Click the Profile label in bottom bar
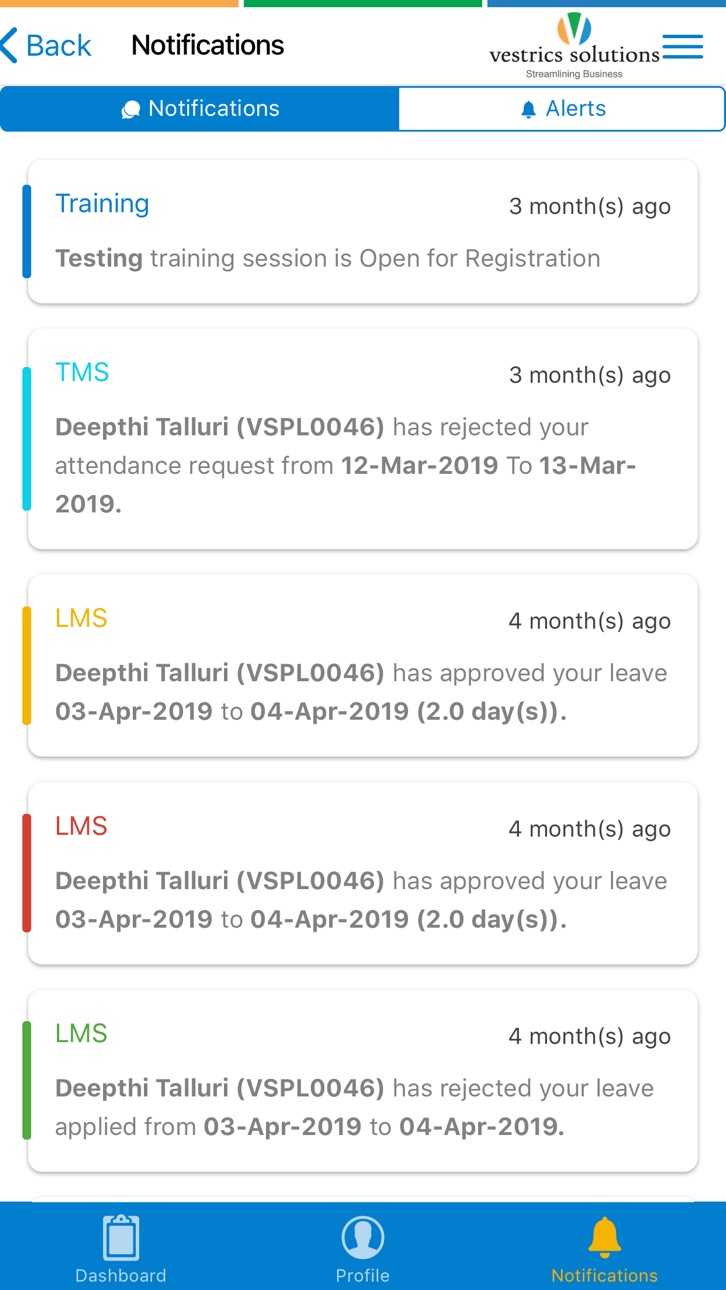Viewport: 726px width, 1290px height. coord(362,1275)
